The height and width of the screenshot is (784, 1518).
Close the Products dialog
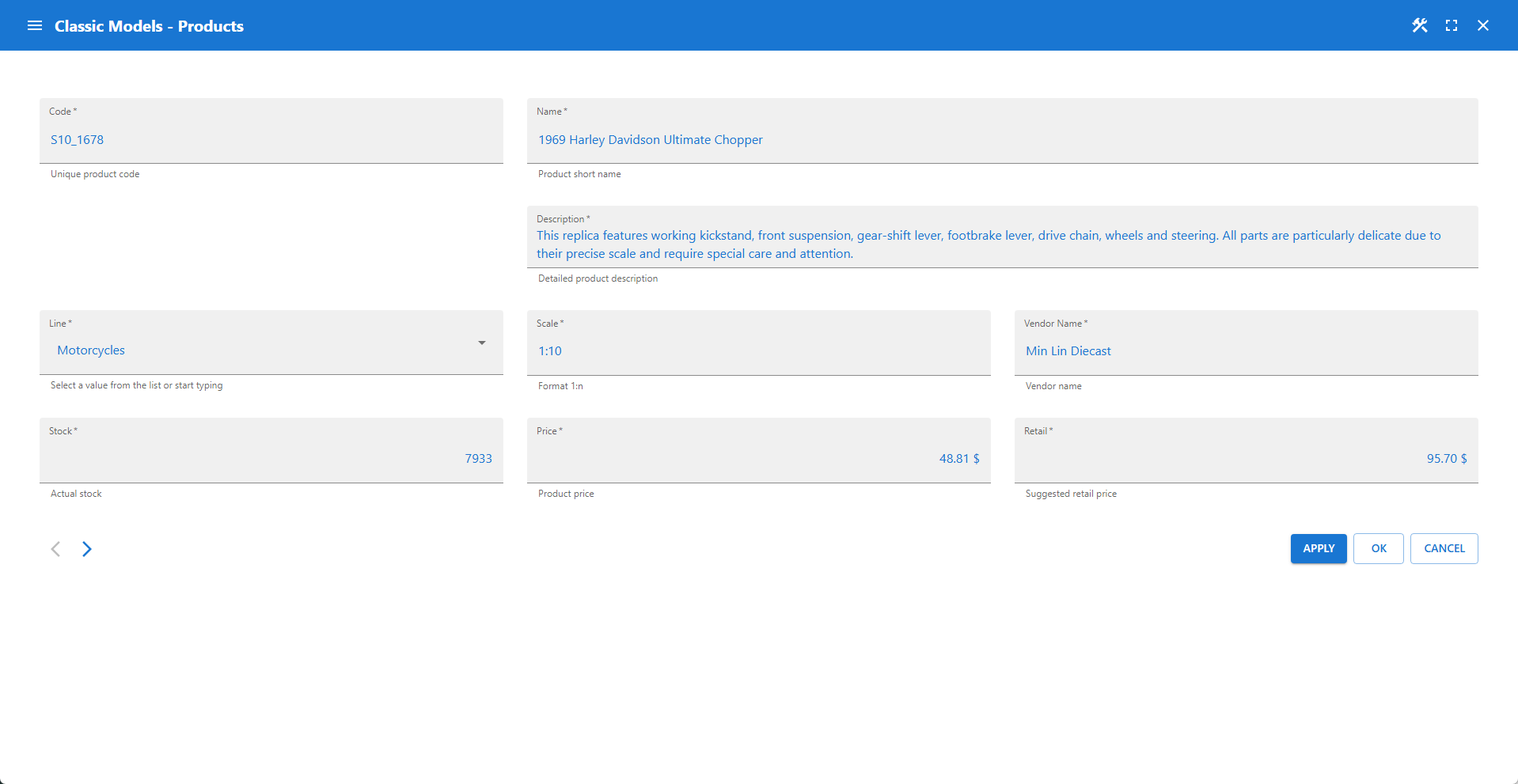click(1483, 26)
